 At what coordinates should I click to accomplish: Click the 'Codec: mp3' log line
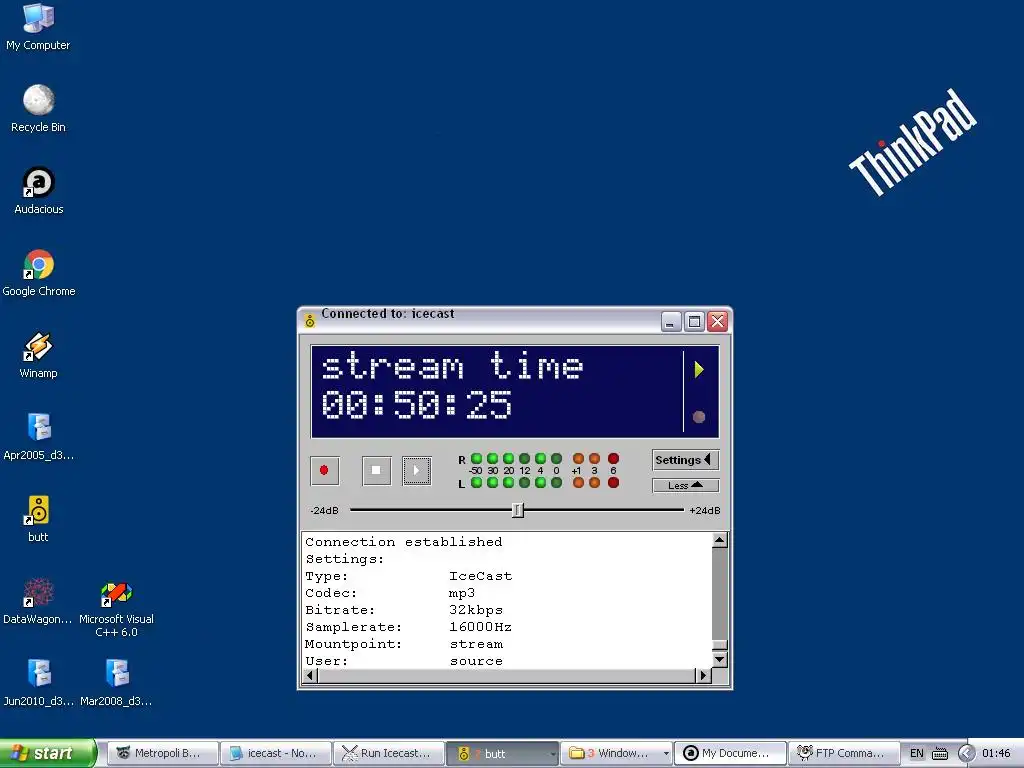point(390,593)
